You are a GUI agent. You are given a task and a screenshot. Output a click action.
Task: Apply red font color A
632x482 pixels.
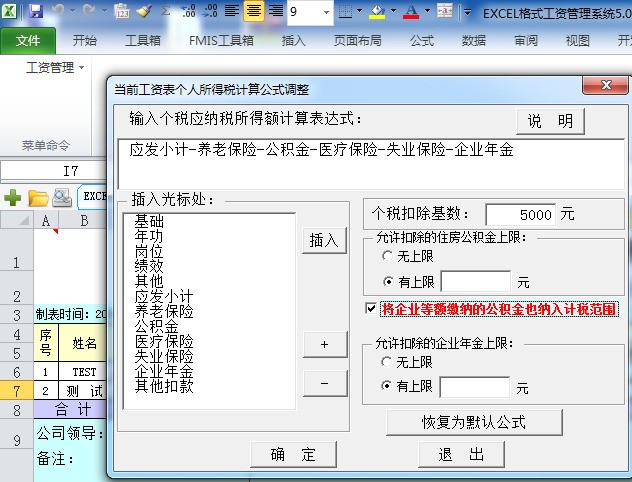[411, 11]
